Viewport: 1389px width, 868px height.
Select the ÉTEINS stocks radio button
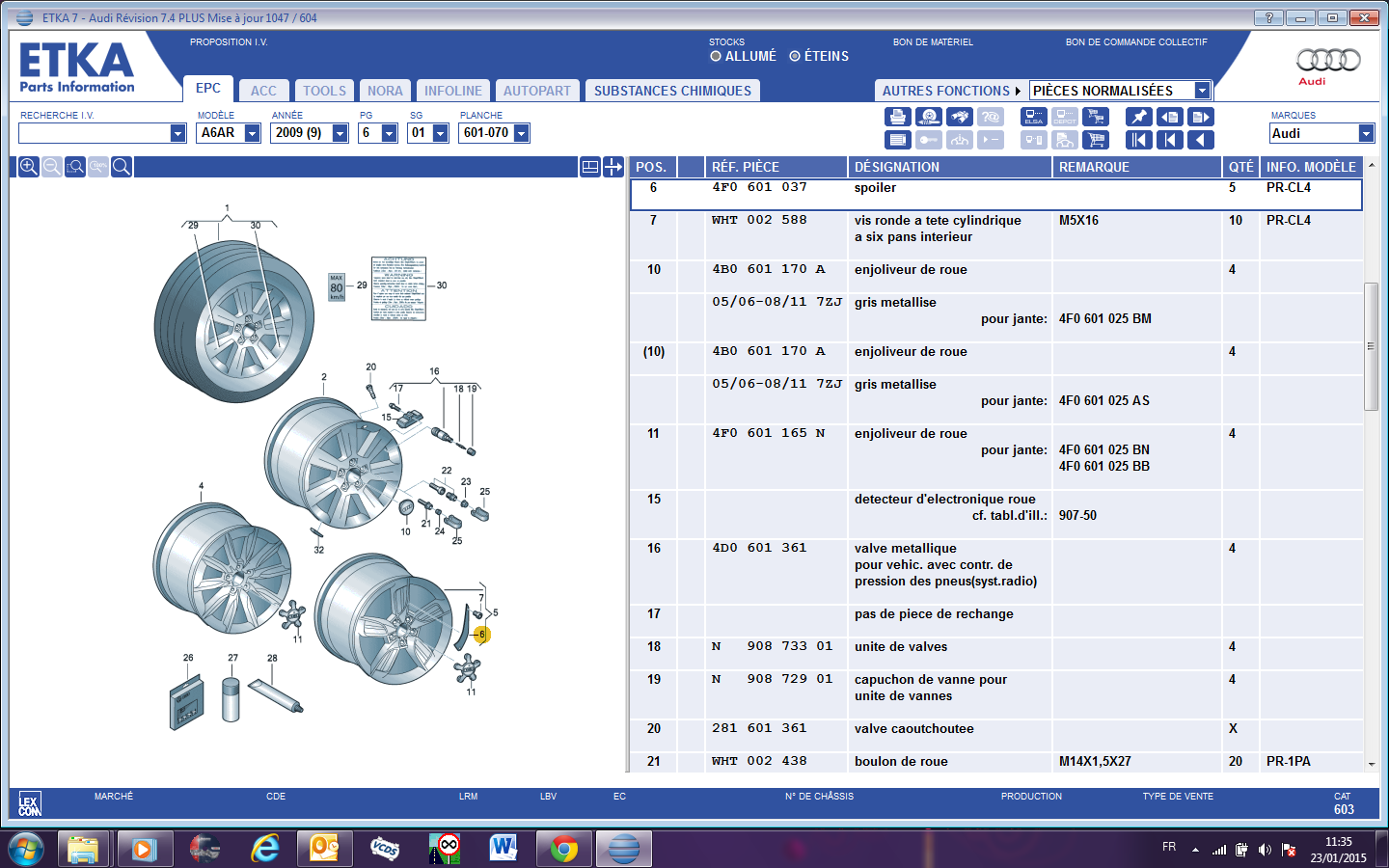(795, 57)
